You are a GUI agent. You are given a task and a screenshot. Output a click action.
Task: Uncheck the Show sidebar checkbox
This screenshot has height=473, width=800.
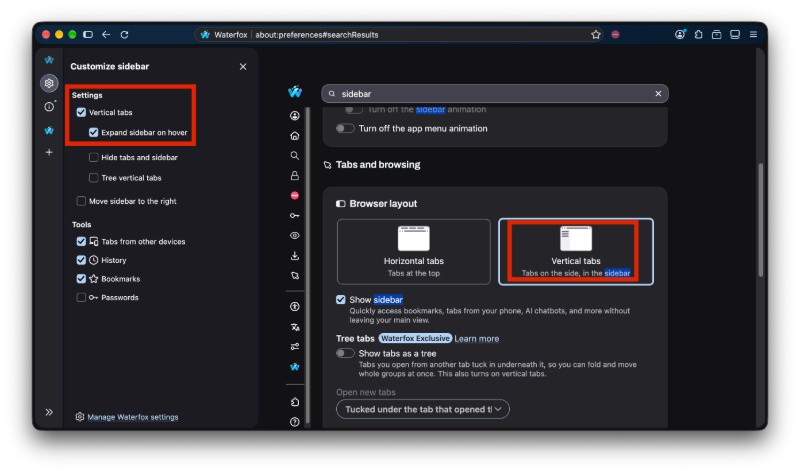[340, 300]
